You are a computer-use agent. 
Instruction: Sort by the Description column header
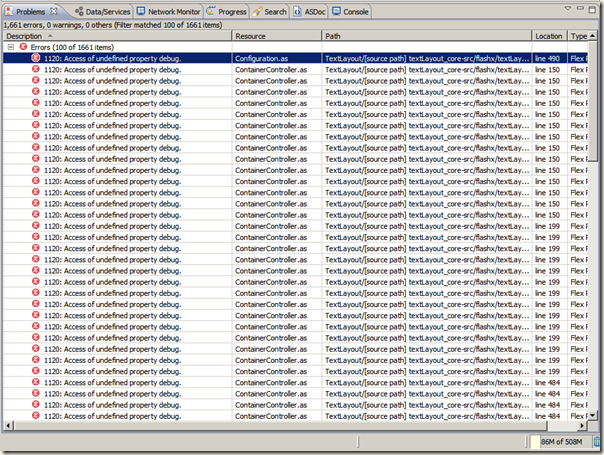(117, 36)
